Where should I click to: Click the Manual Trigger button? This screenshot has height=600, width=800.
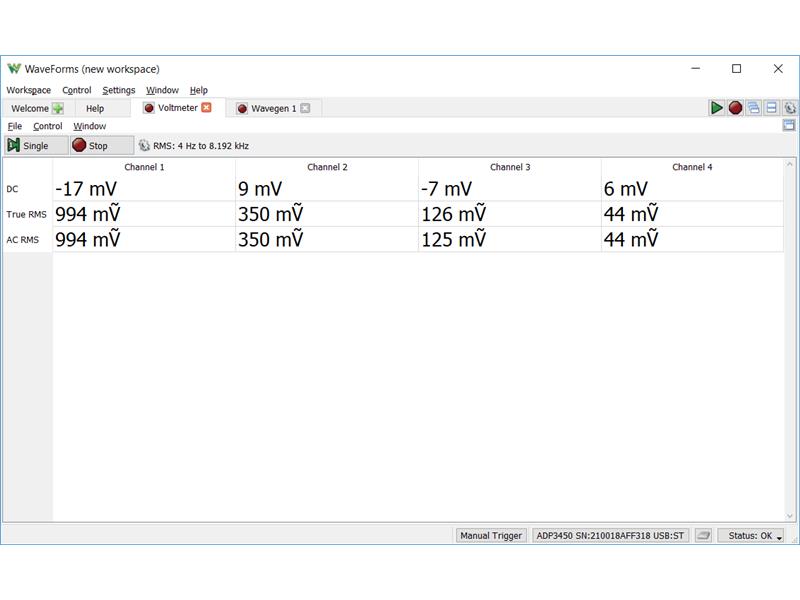(491, 535)
